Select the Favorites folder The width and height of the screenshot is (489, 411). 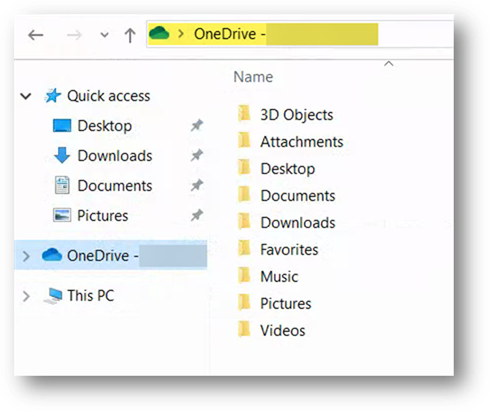pyautogui.click(x=289, y=250)
